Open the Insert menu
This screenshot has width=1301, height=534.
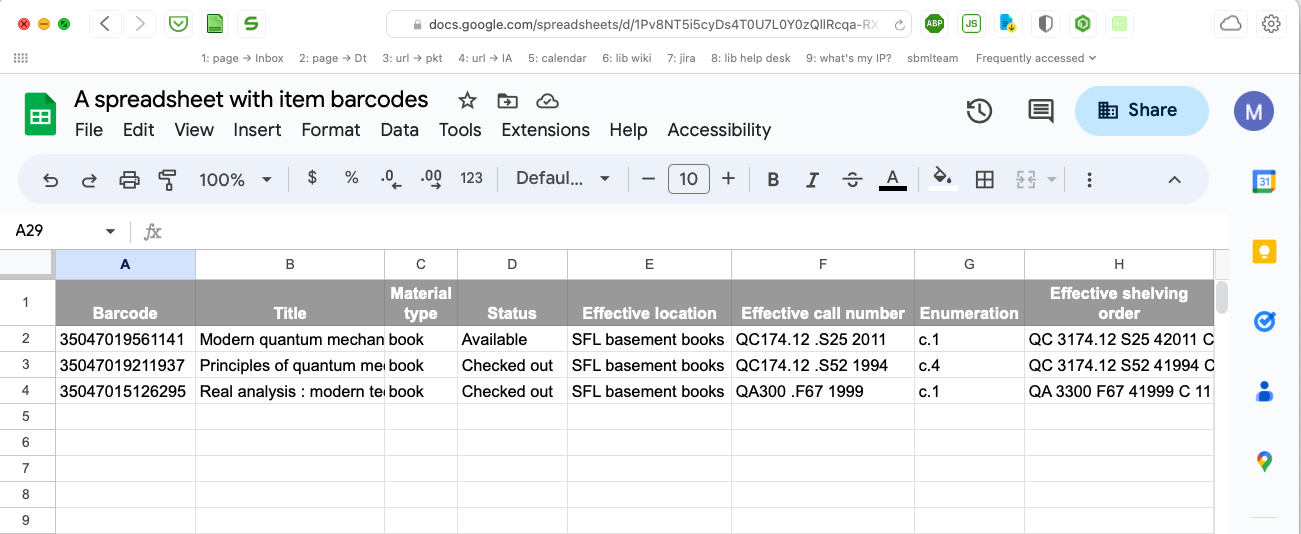click(257, 130)
